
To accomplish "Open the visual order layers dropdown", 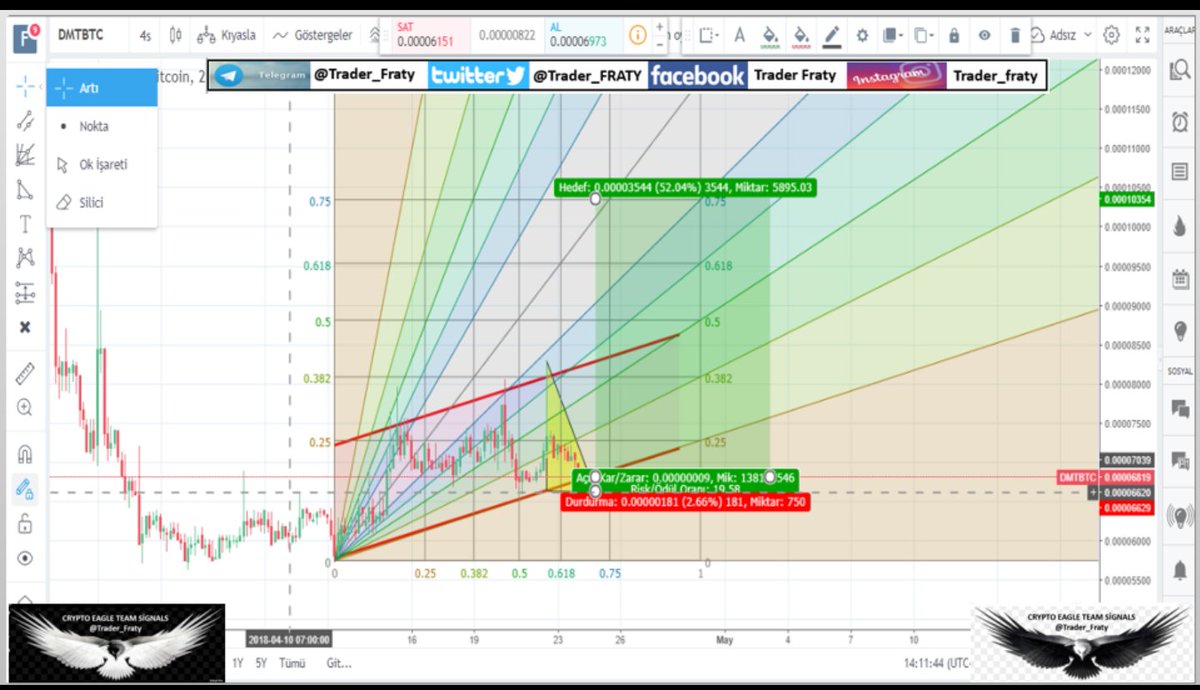I will (895, 35).
